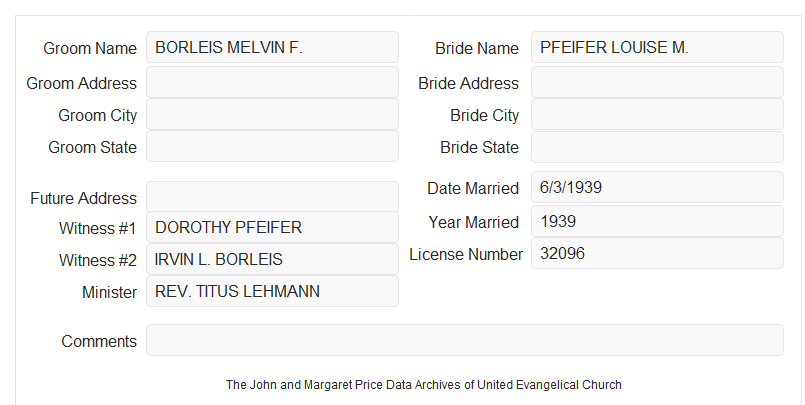This screenshot has width=805, height=405.
Task: Click the Bride Name field
Action: coord(657,47)
